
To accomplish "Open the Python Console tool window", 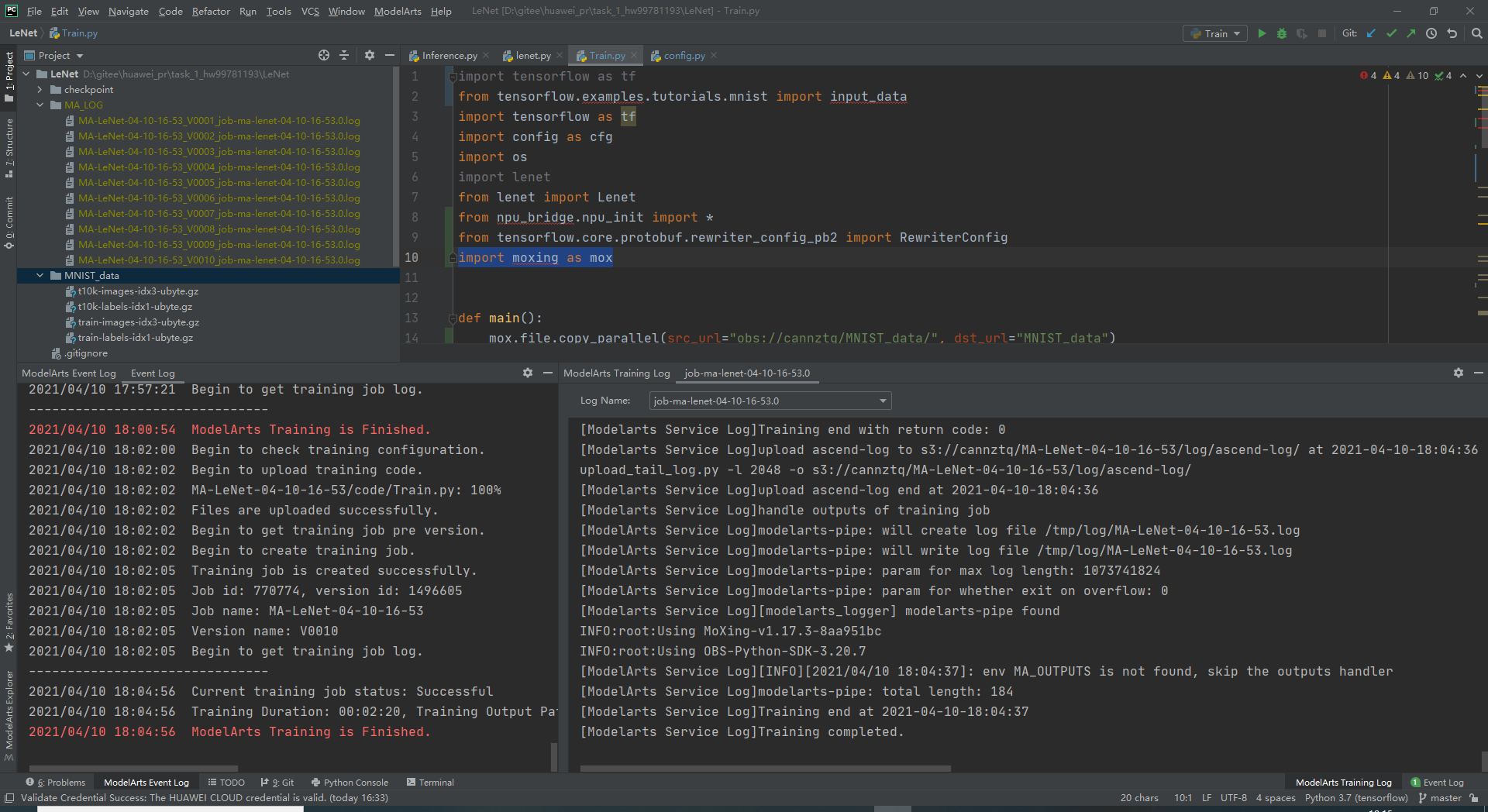I will [350, 782].
